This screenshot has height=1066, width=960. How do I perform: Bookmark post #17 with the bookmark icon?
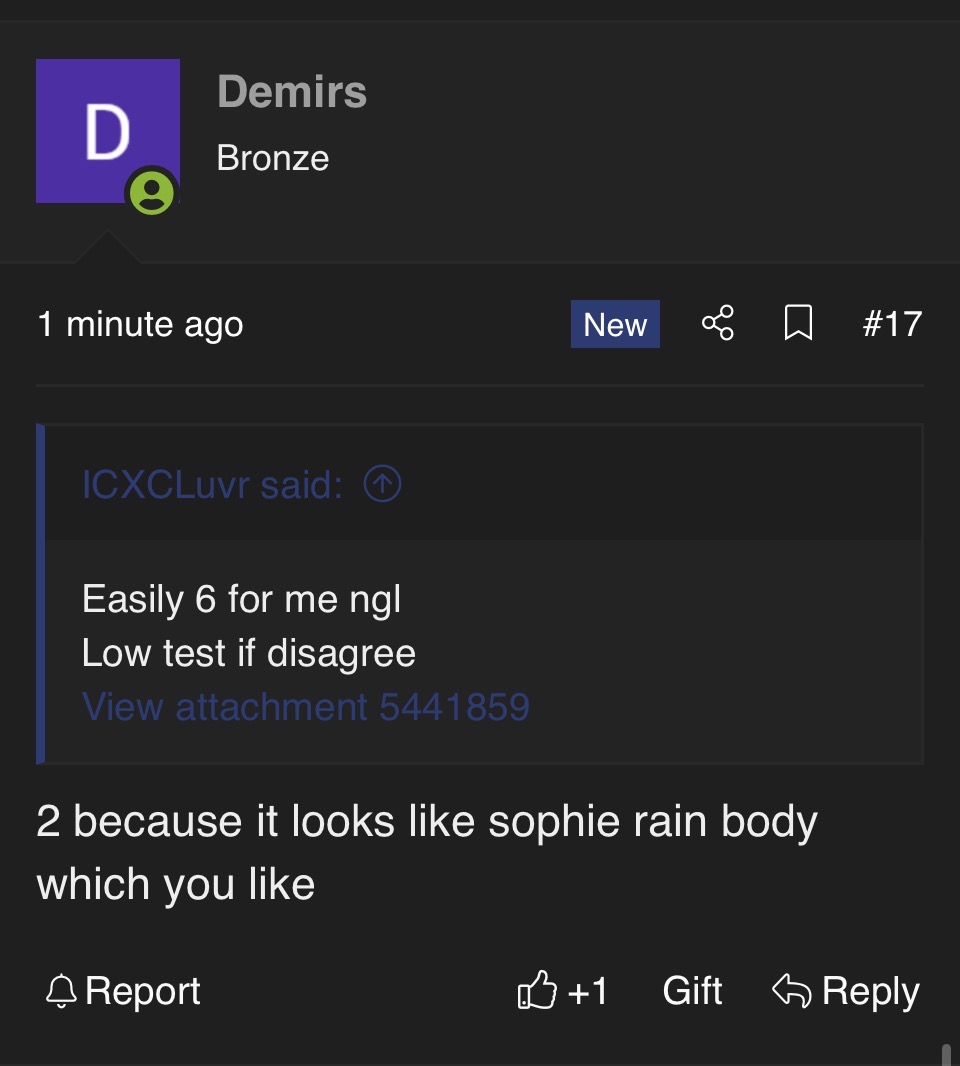[798, 323]
